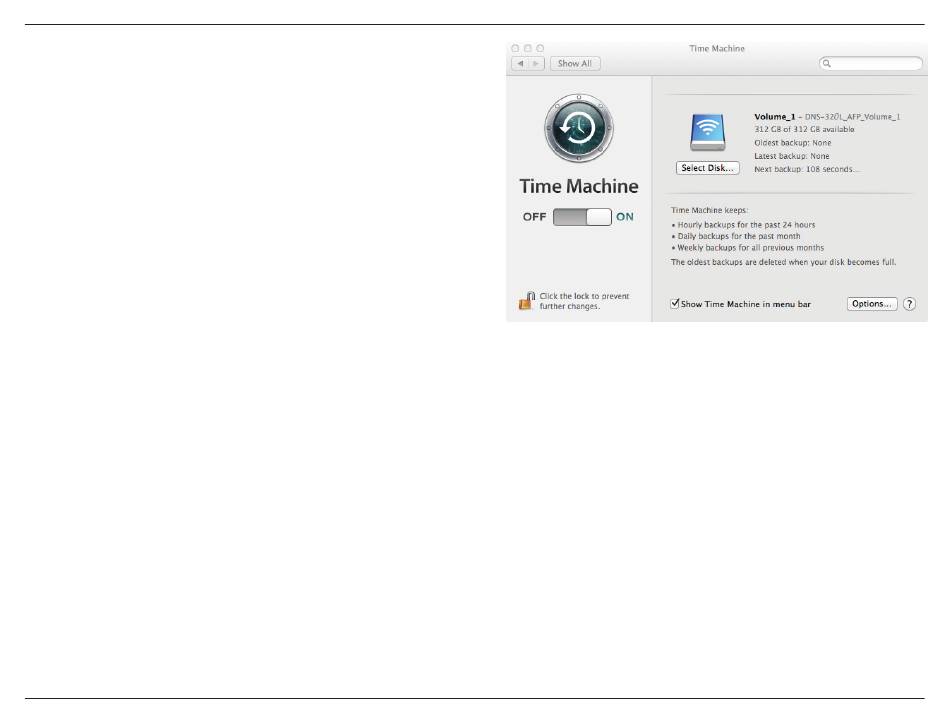Open help with the question mark button
950x725 pixels.
pos(909,304)
